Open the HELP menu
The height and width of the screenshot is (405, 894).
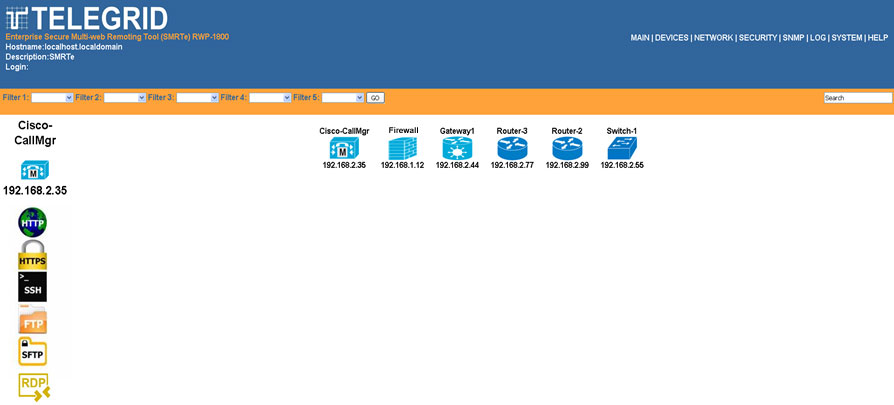pos(878,38)
